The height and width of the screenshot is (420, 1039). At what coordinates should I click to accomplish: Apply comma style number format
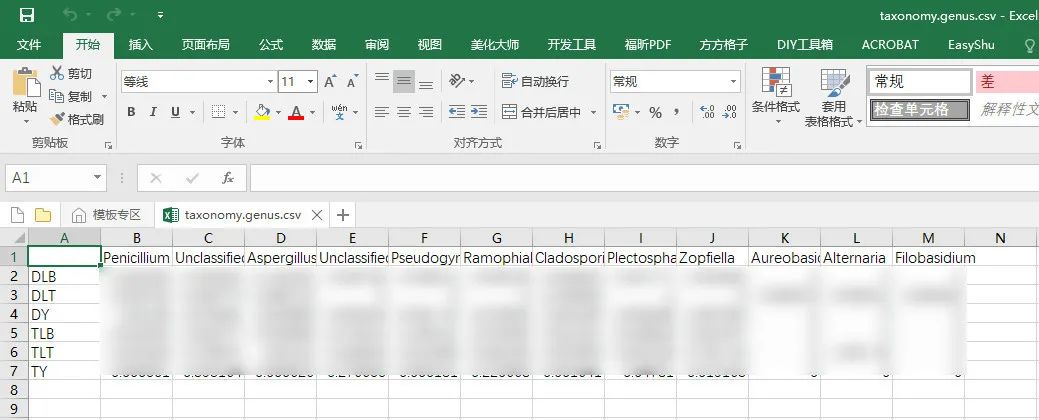click(676, 112)
